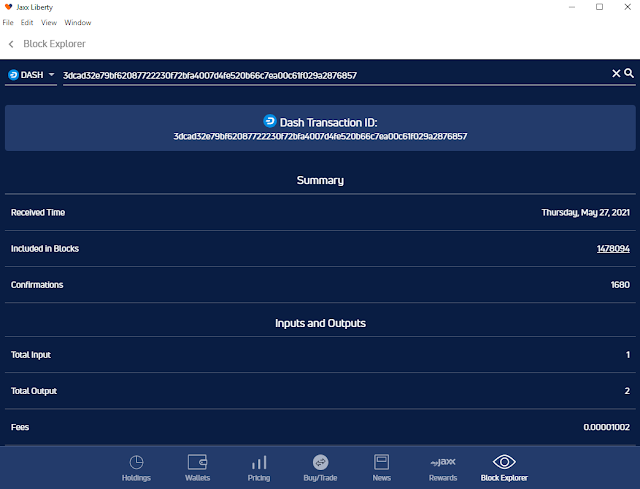Click the Block Explorer page title
Screen dimensions: 640x489
[x=54, y=44]
